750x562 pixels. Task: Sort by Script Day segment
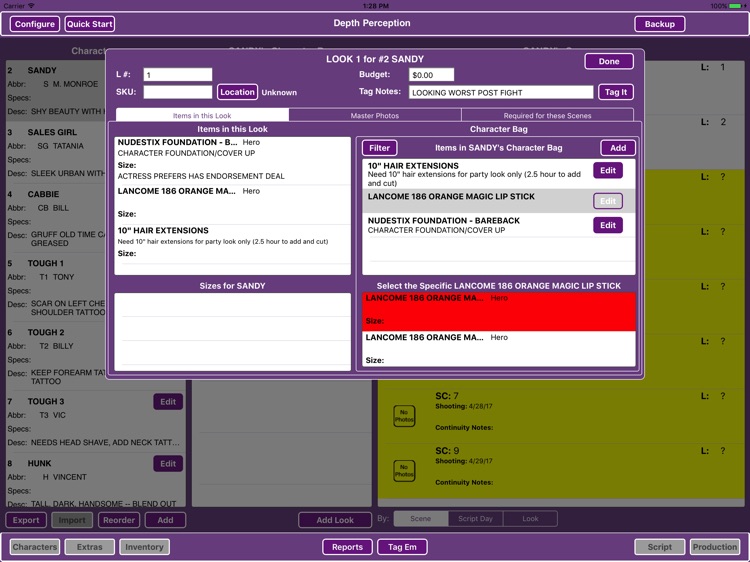pyautogui.click(x=475, y=518)
